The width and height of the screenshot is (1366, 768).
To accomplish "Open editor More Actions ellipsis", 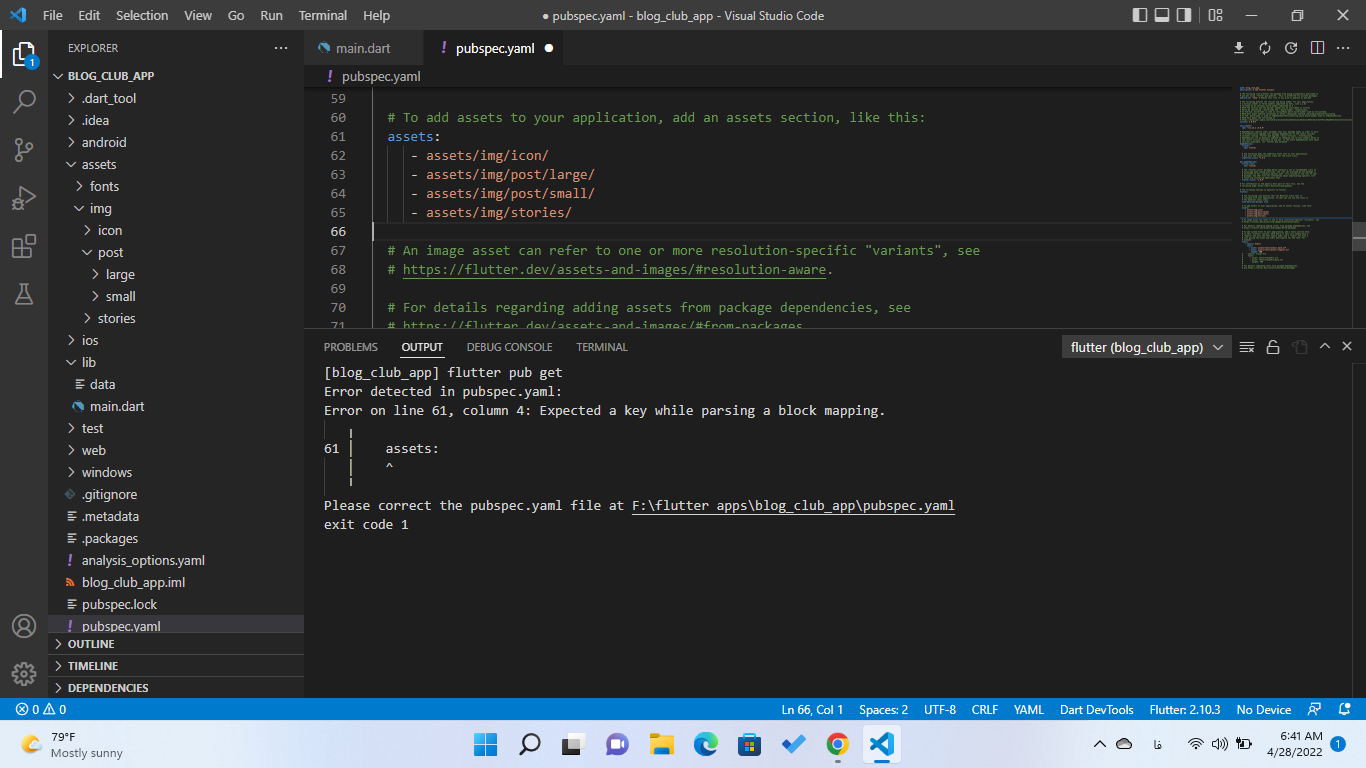I will coord(1343,48).
